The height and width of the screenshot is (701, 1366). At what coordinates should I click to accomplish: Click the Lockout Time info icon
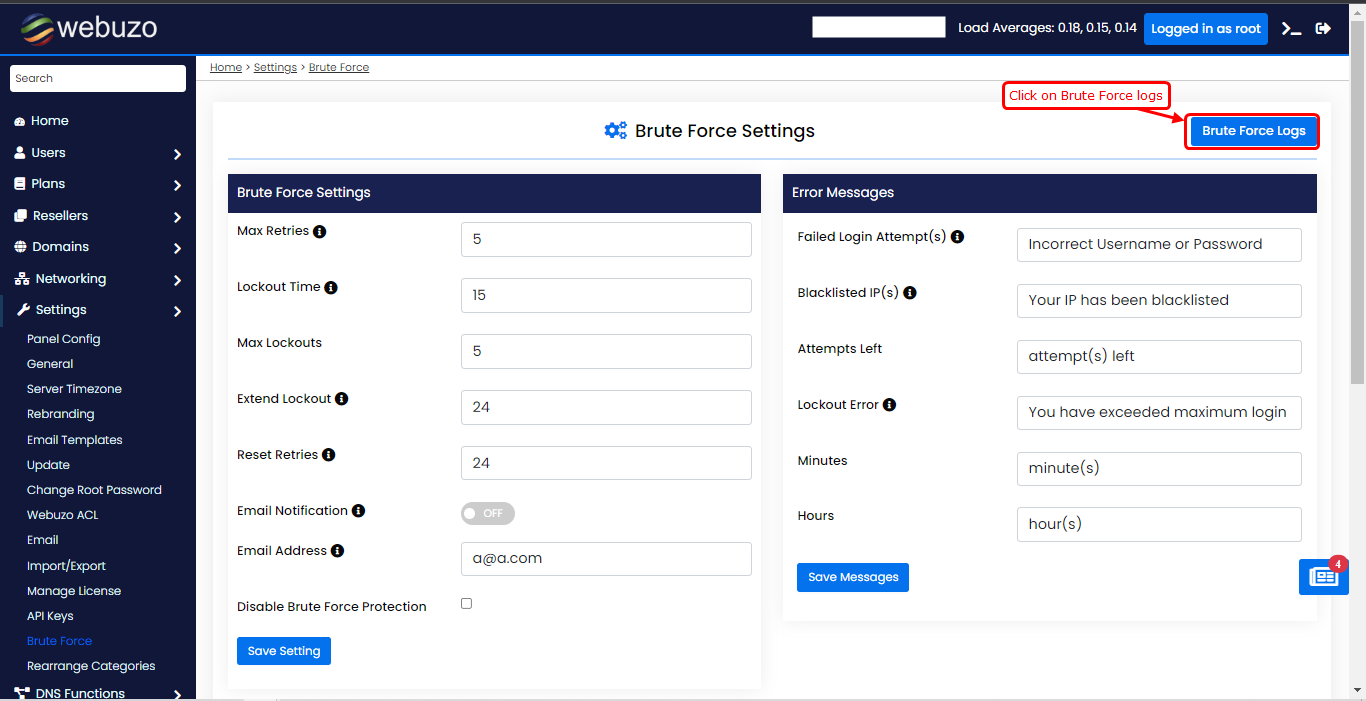point(331,287)
